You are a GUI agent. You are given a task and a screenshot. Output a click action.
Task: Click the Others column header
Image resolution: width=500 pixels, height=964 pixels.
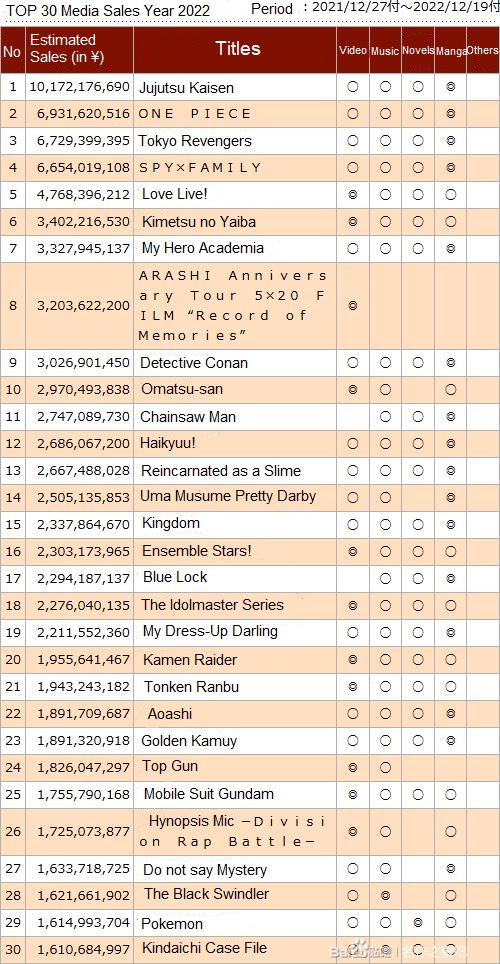click(x=483, y=50)
